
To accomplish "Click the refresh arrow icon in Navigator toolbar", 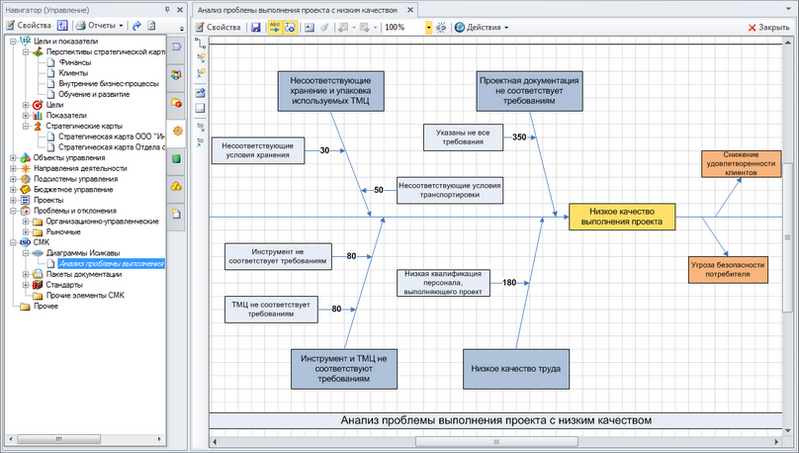I will click(137, 25).
